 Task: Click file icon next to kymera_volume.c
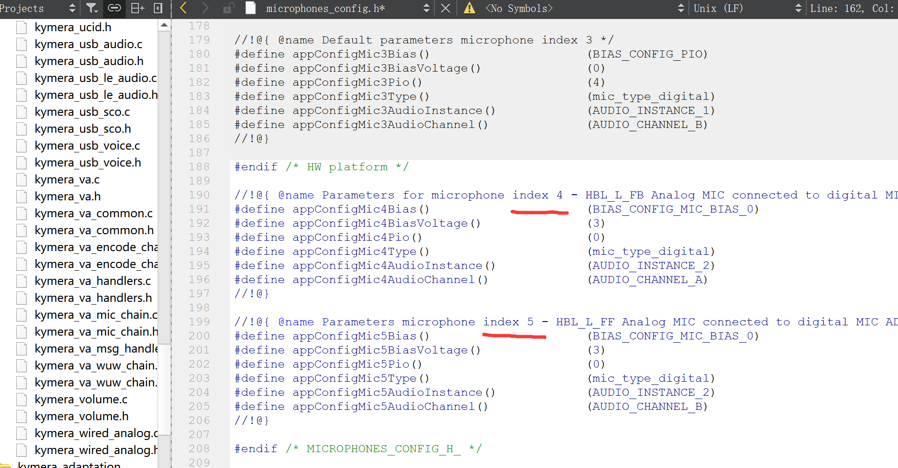[x=22, y=399]
